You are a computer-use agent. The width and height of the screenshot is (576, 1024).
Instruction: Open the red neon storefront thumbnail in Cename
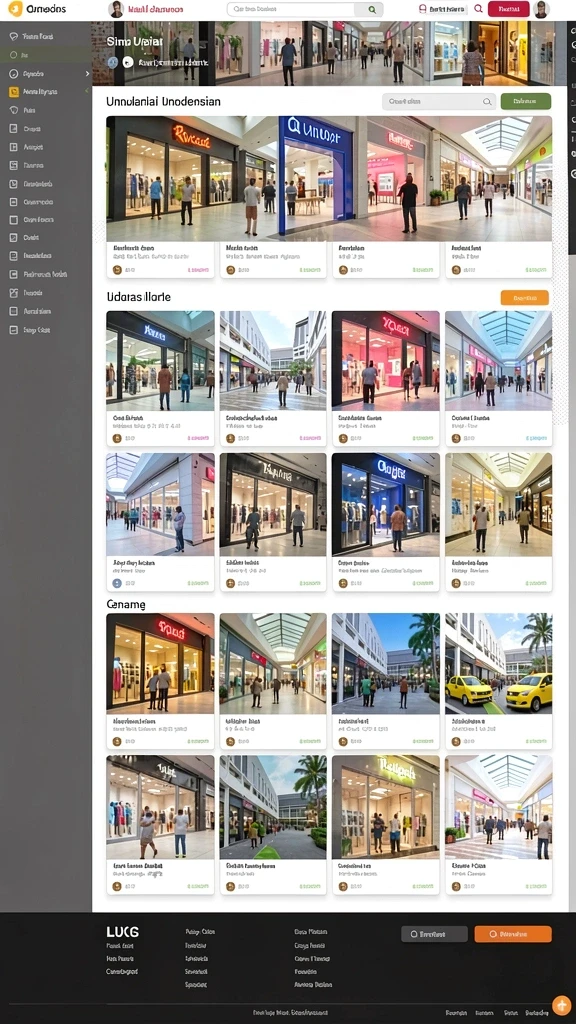pos(160,664)
